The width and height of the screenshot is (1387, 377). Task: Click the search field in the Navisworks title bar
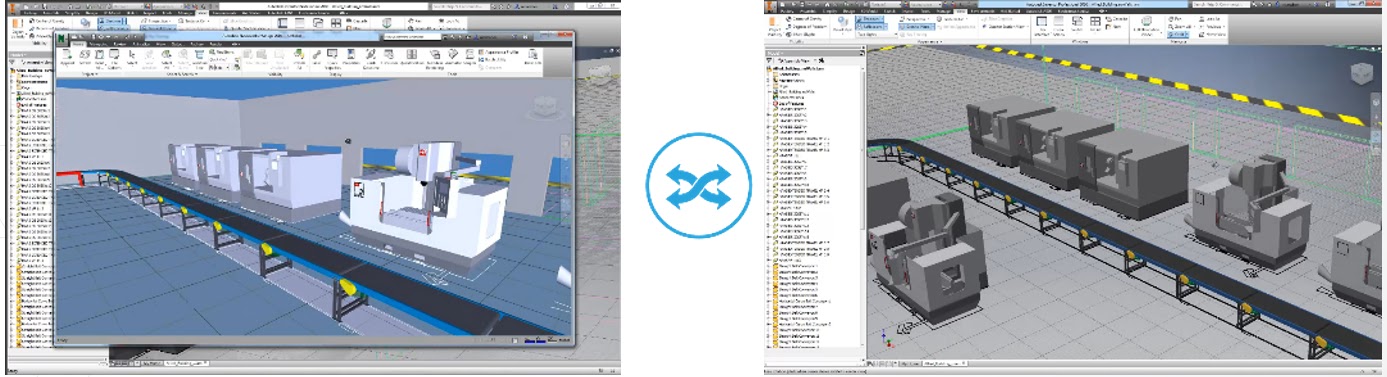click(412, 37)
